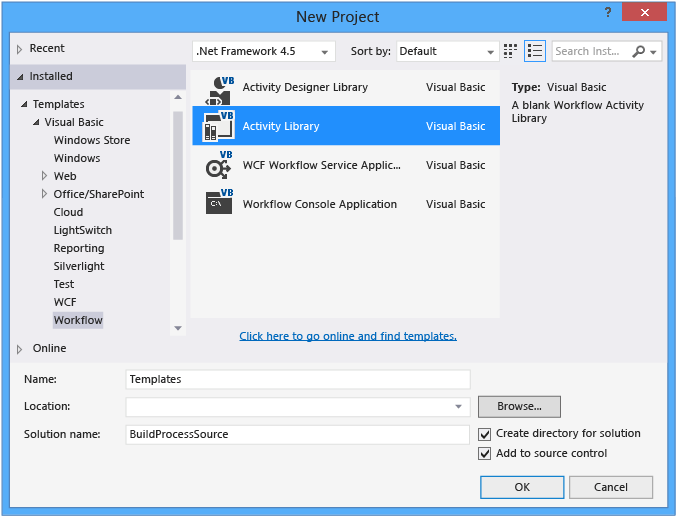Select the Silverlight tree item
The width and height of the screenshot is (676, 516).
coord(79,266)
